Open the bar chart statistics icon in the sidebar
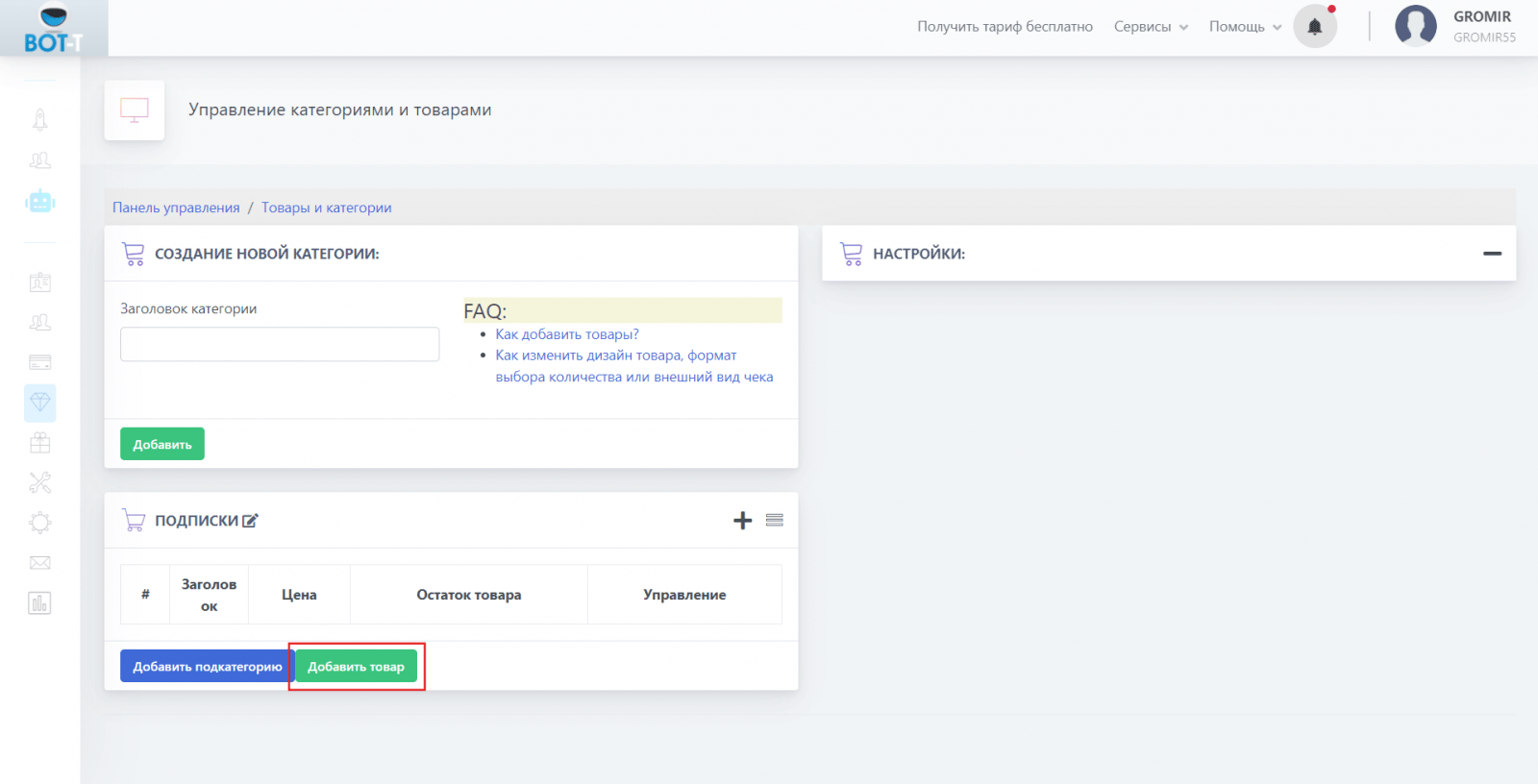This screenshot has height=784, width=1538. [39, 603]
